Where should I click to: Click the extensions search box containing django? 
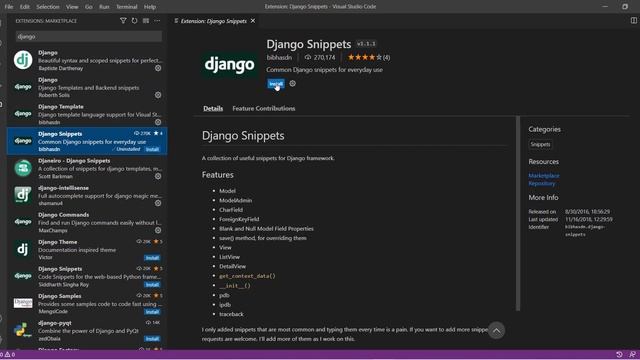click(x=89, y=36)
